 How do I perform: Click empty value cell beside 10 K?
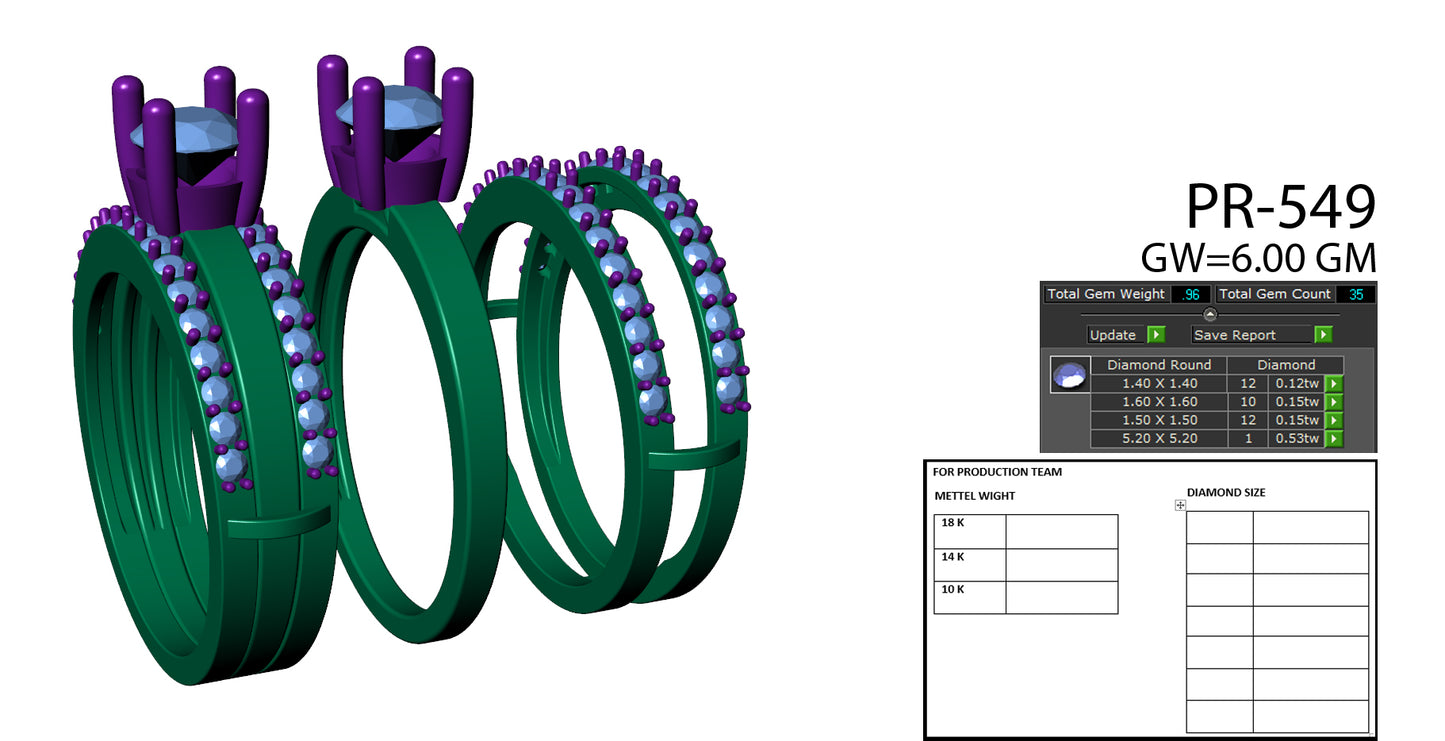pyautogui.click(x=1062, y=597)
